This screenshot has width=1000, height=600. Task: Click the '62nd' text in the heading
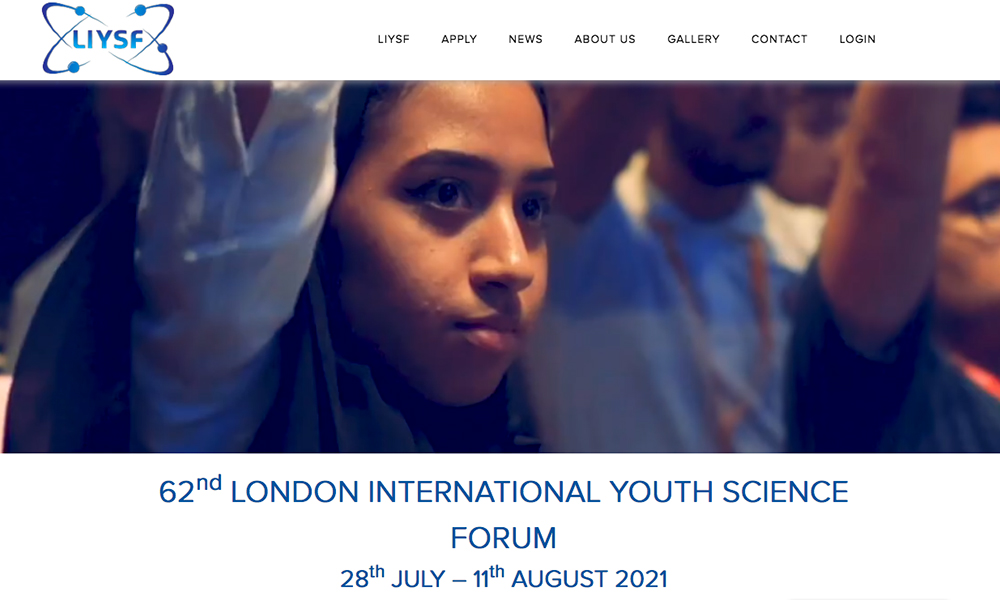point(190,490)
